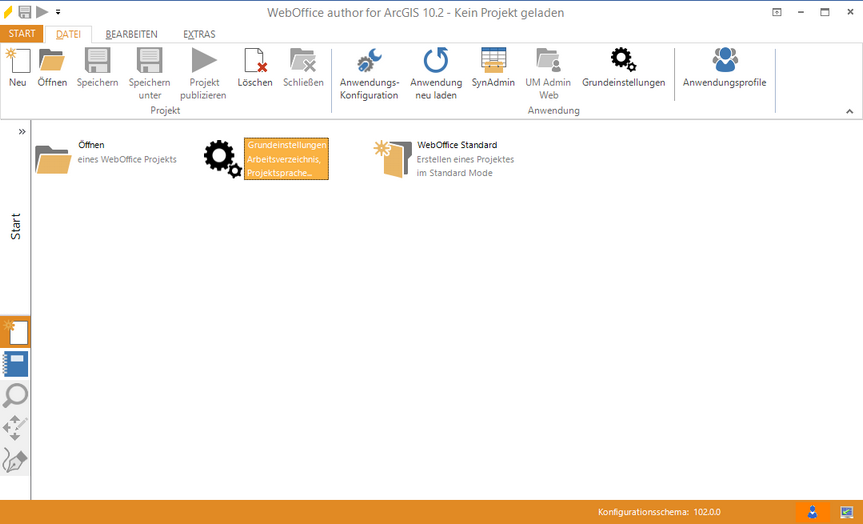The width and height of the screenshot is (863, 524).
Task: Click Konfigurationsschema: 102.0.0 status text
Action: [x=659, y=512]
